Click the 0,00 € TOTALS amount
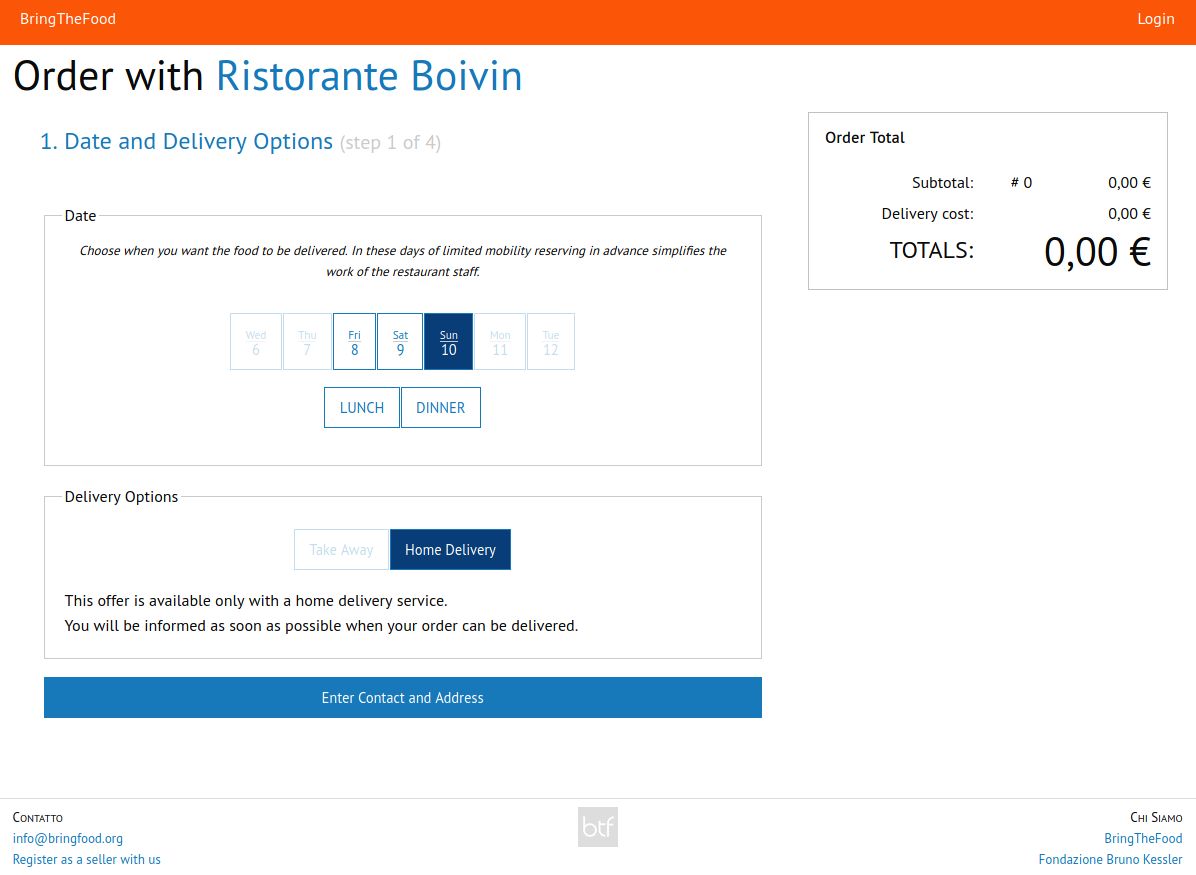This screenshot has height=875, width=1196. pyautogui.click(x=1097, y=252)
